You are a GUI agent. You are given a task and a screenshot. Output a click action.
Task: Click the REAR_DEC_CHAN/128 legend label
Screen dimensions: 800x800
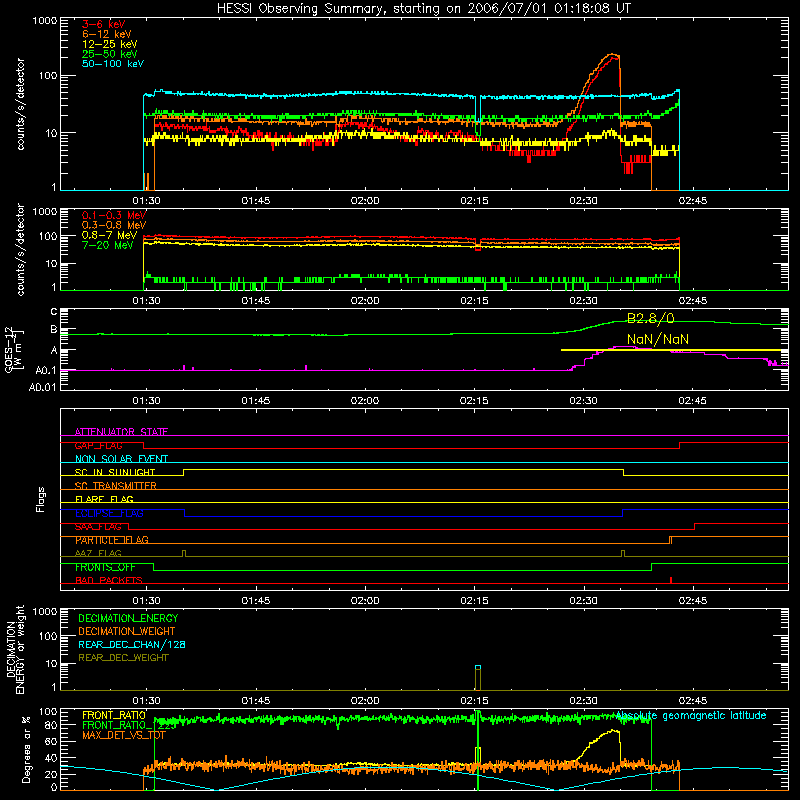coord(132,644)
